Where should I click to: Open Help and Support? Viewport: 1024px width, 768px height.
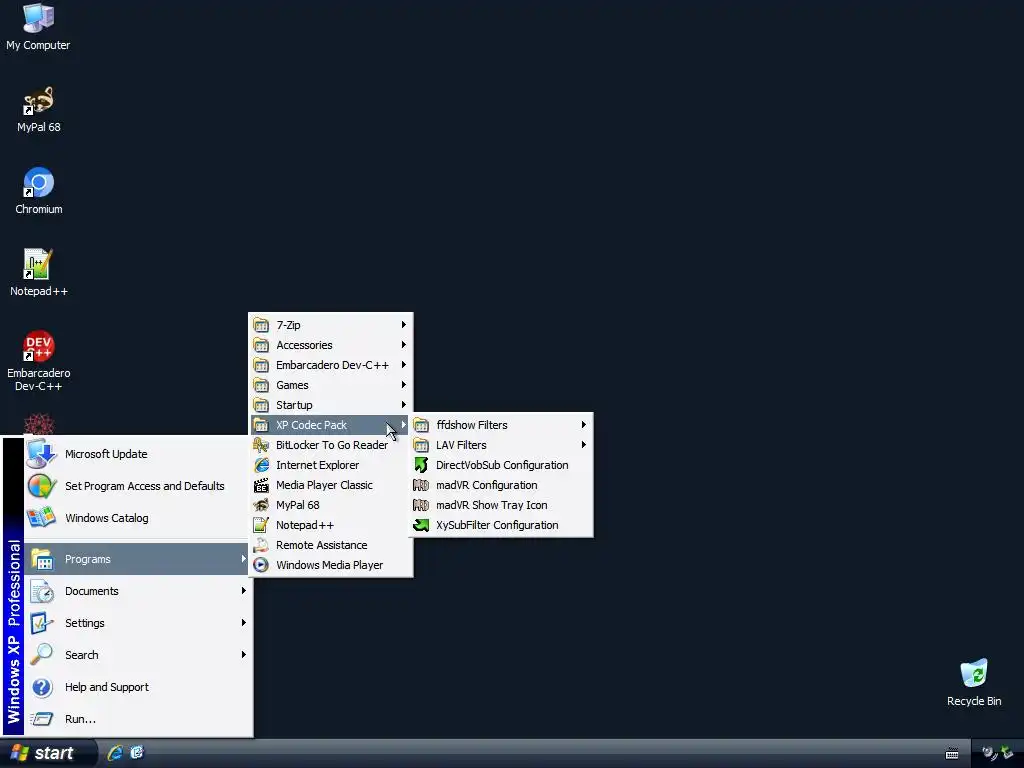click(x=136, y=687)
